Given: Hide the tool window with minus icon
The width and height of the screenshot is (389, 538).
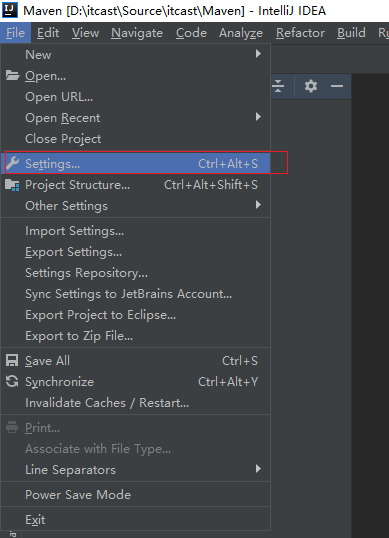Looking at the screenshot, I should click(x=337, y=86).
